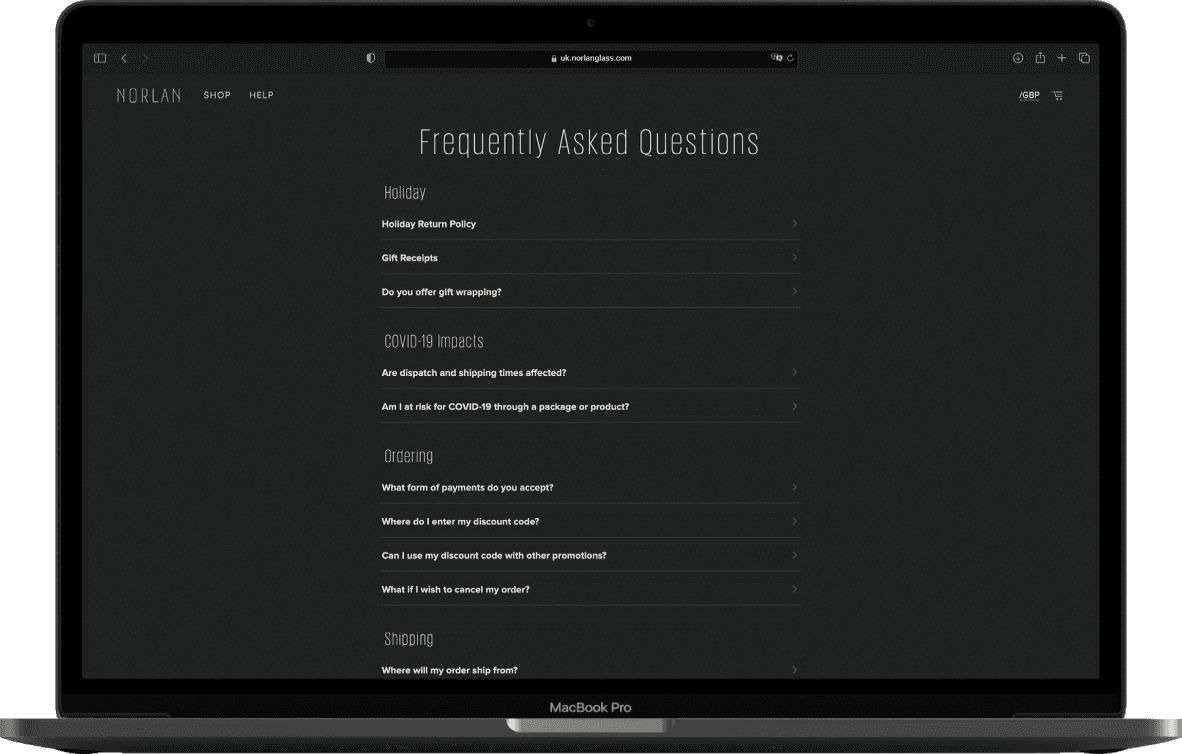The height and width of the screenshot is (754, 1182).
Task: Click the "Ordering" section heading
Action: [x=409, y=456]
